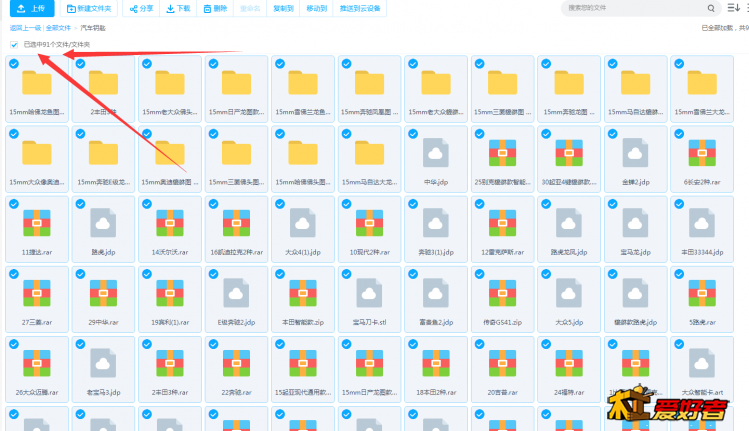Select the 11捷达.rar archive icon
This screenshot has width=749, height=431.
click(x=37, y=223)
